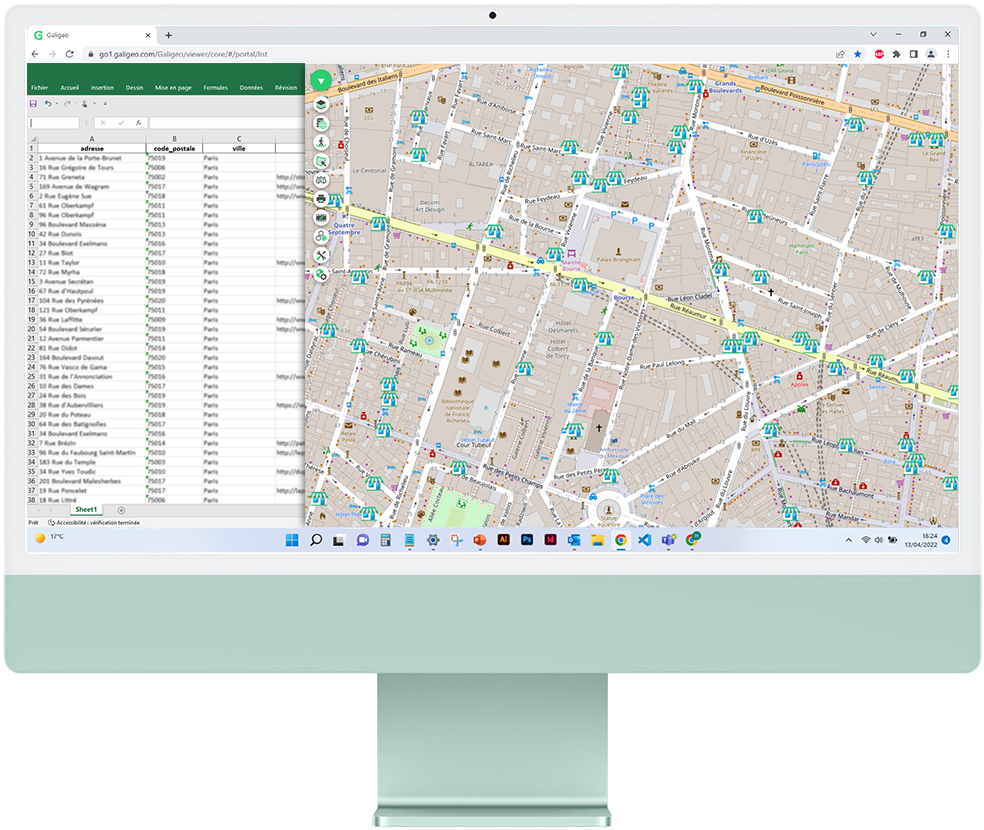This screenshot has height=830, width=984.
Task: Open the wrench and screwdriver tools icon
Action: click(x=321, y=255)
